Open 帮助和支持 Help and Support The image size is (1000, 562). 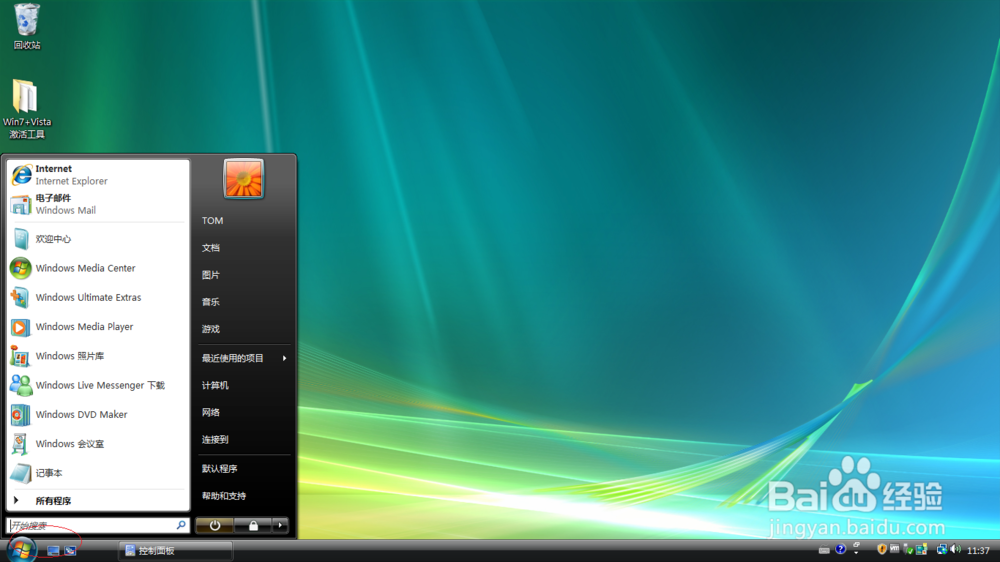point(244,496)
